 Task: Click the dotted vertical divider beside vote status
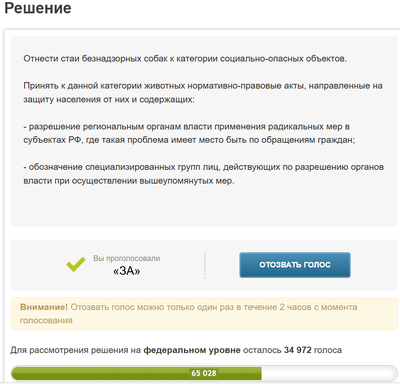click(x=205, y=265)
